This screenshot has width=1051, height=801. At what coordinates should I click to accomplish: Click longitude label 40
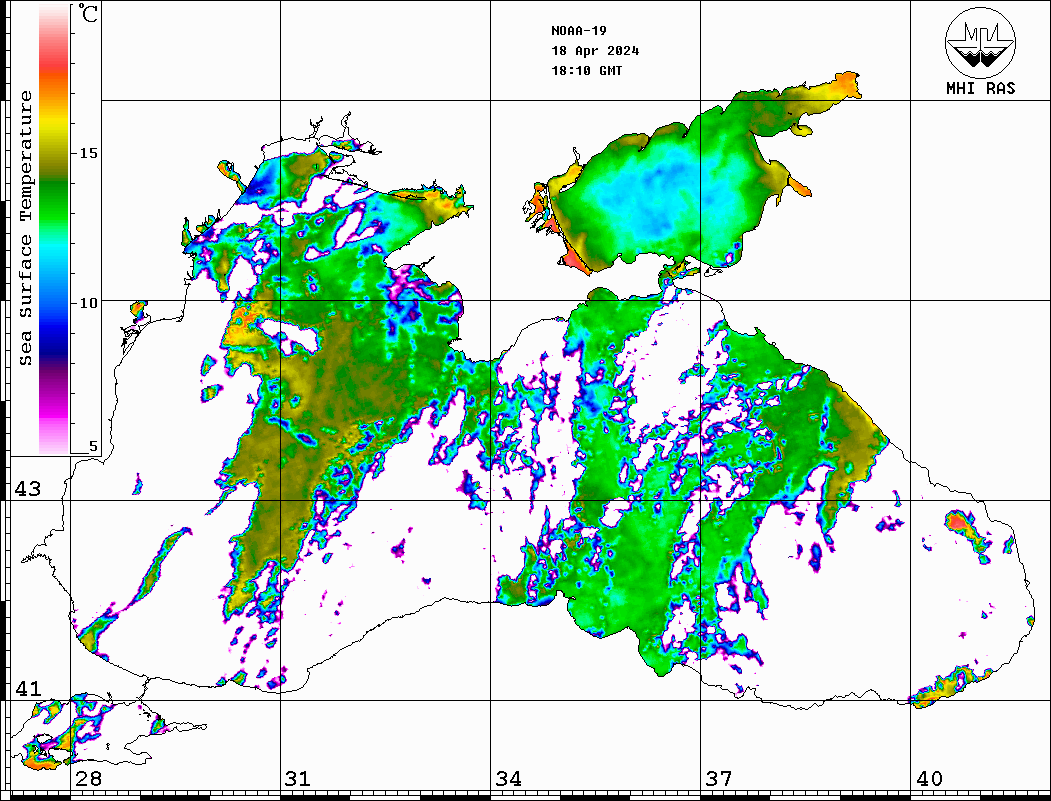928,779
